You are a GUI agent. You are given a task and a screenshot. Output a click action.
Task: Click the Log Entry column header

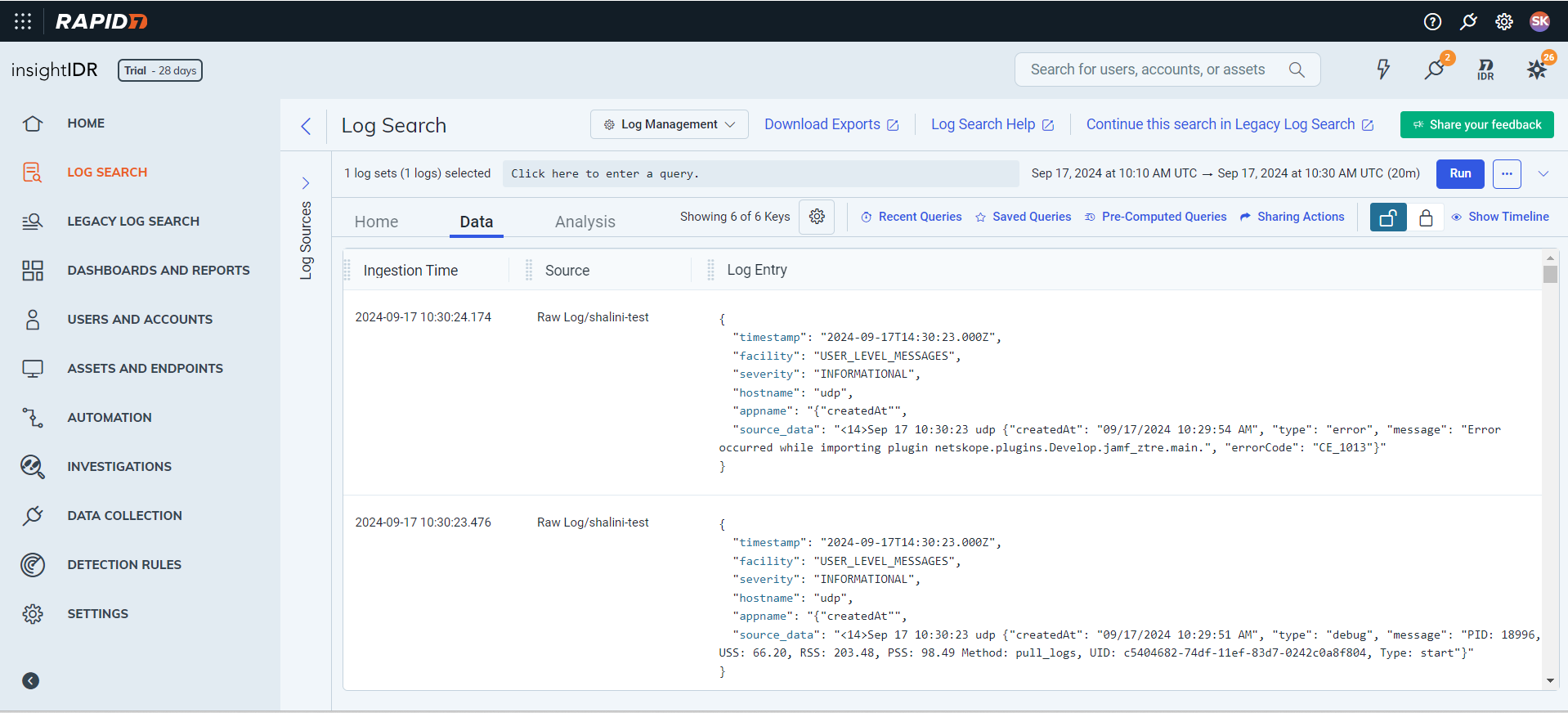tap(757, 270)
